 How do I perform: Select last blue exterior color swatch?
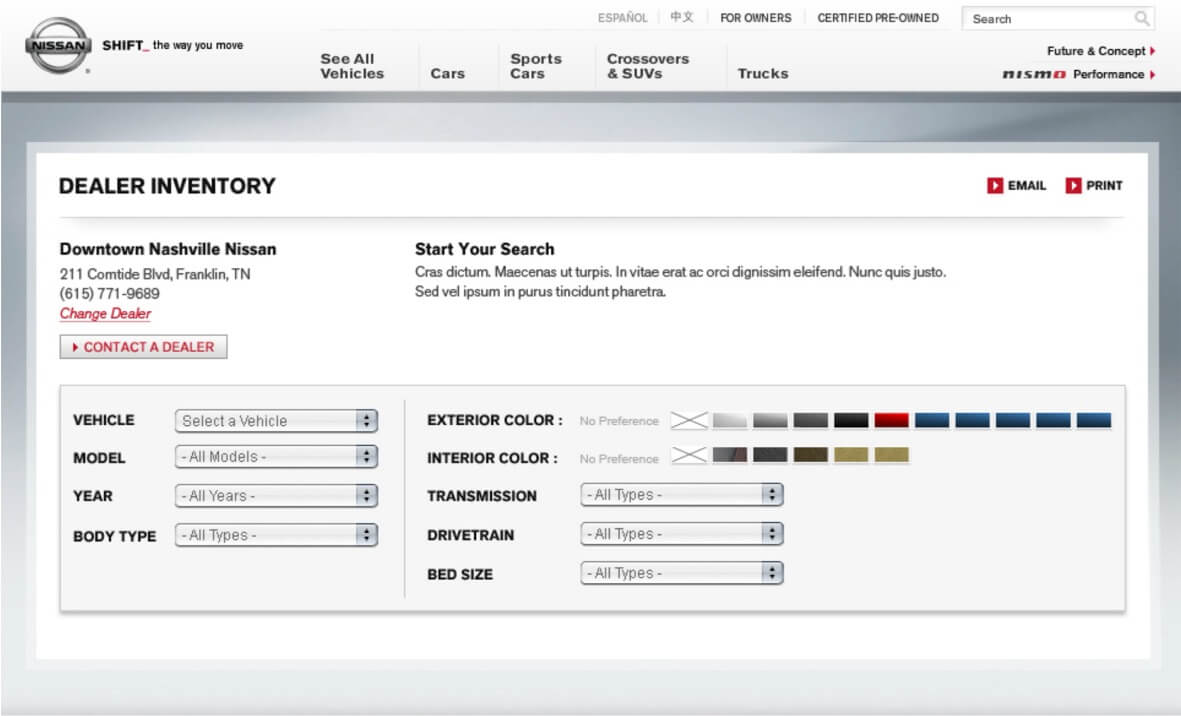coord(1094,420)
